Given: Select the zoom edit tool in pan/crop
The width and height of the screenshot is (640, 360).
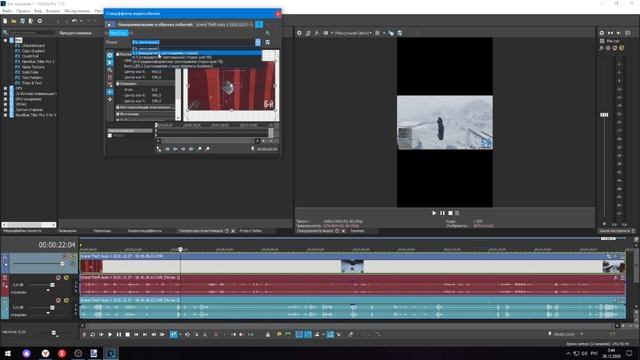Looking at the screenshot, I should [110, 70].
